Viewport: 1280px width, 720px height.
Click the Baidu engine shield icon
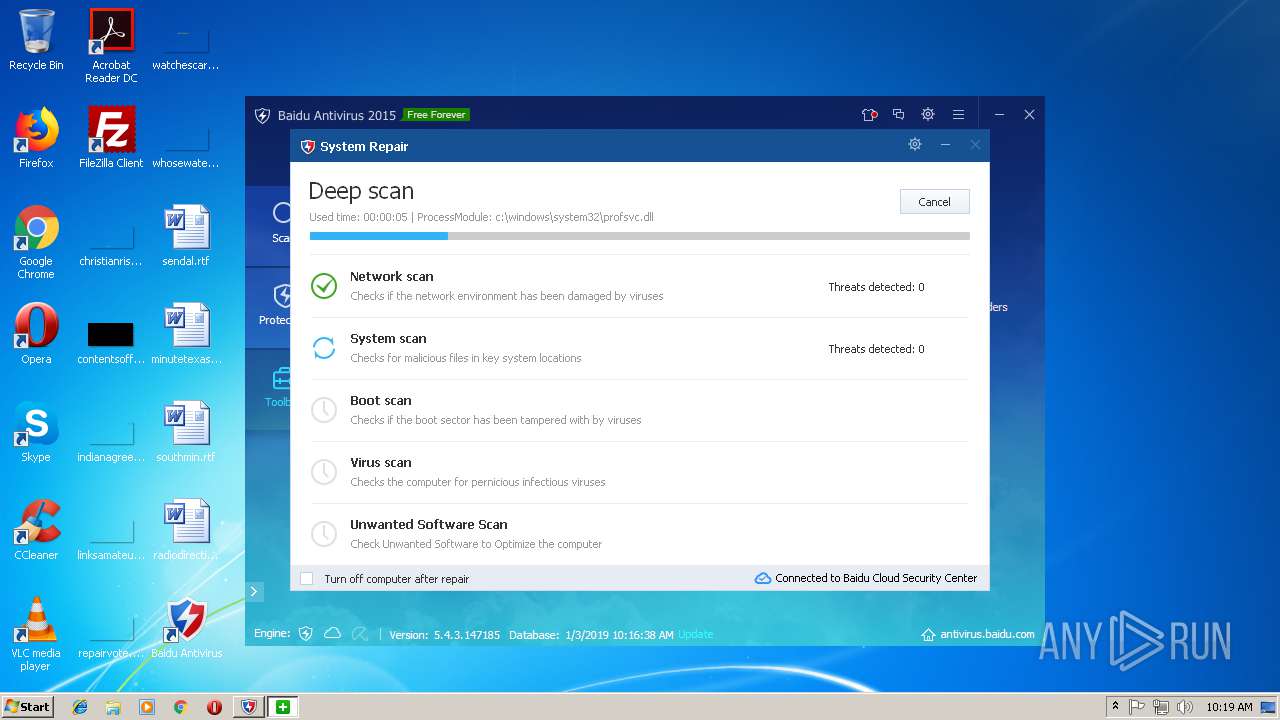click(x=306, y=634)
